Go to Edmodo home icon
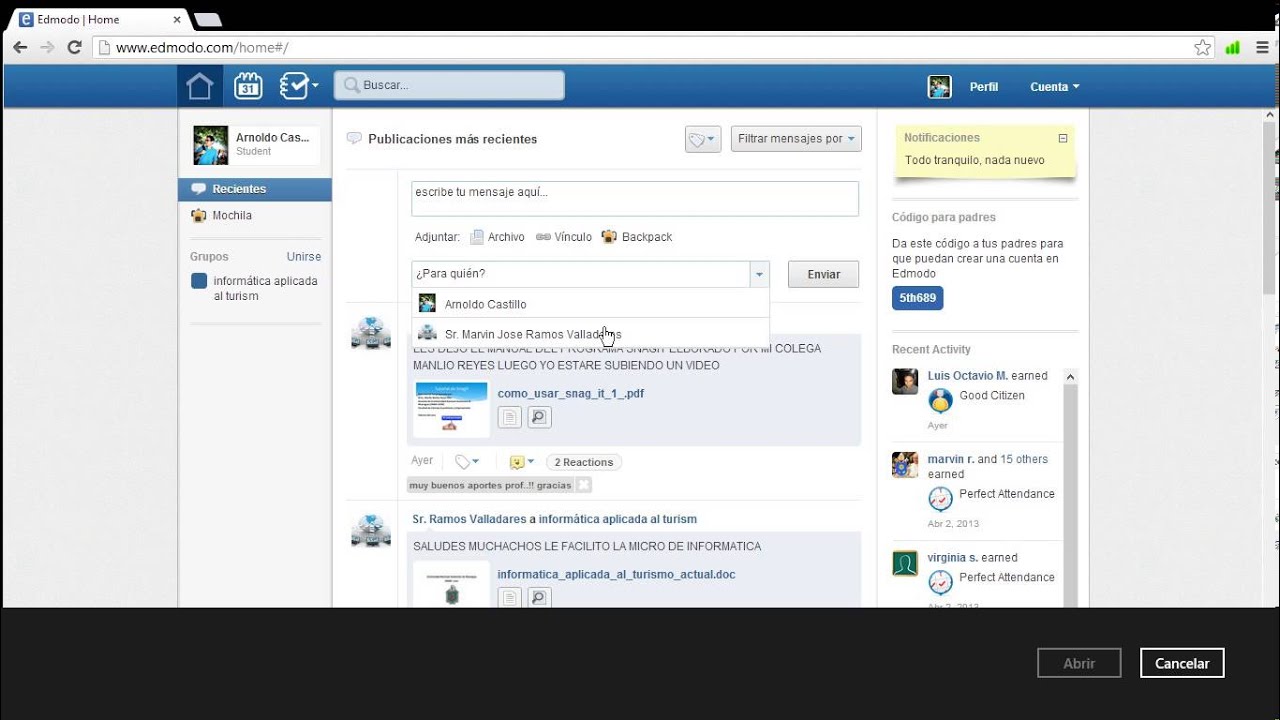Image resolution: width=1280 pixels, height=720 pixels. click(200, 86)
